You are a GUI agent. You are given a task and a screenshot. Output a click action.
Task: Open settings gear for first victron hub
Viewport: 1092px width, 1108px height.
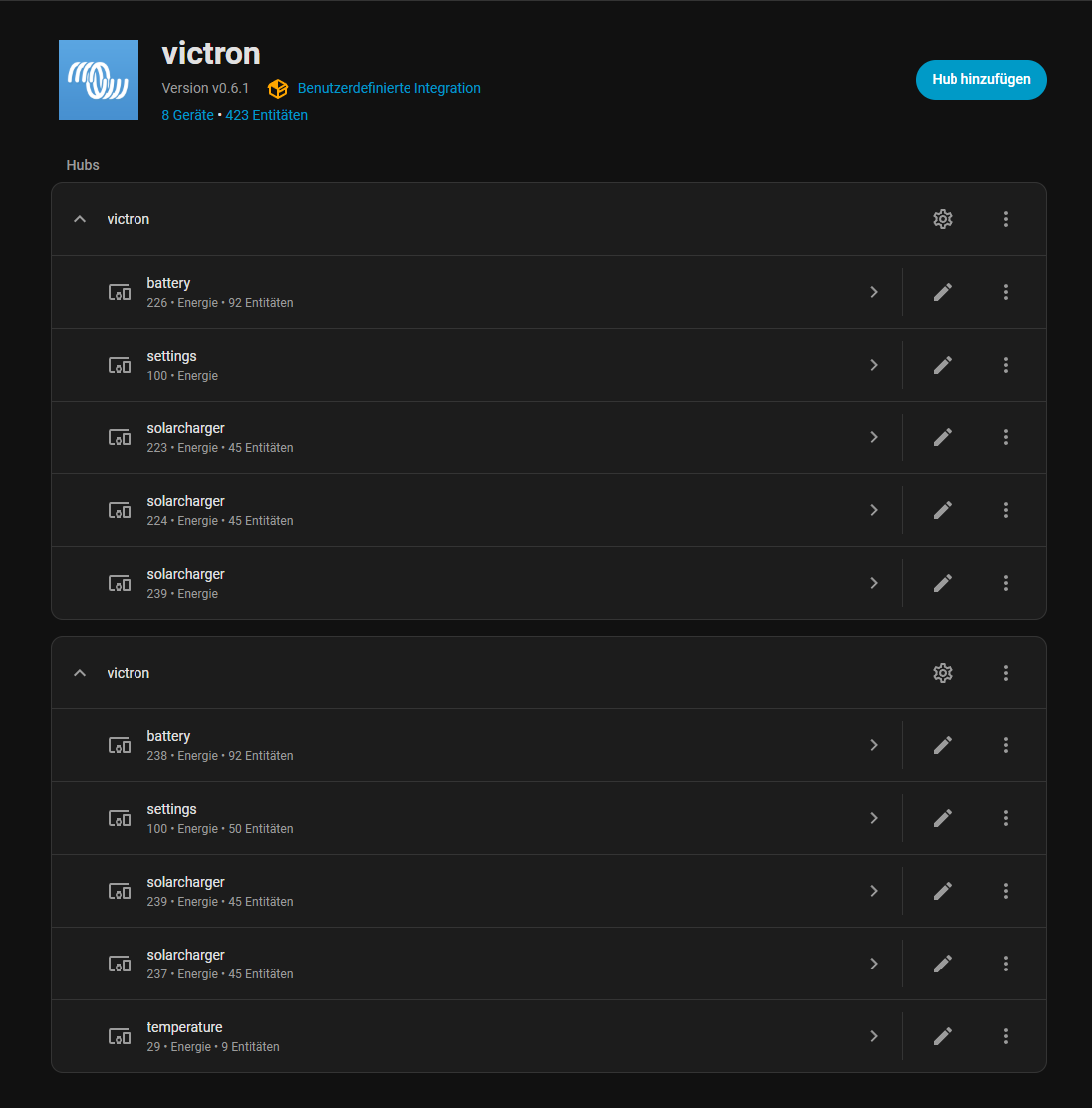point(943,219)
